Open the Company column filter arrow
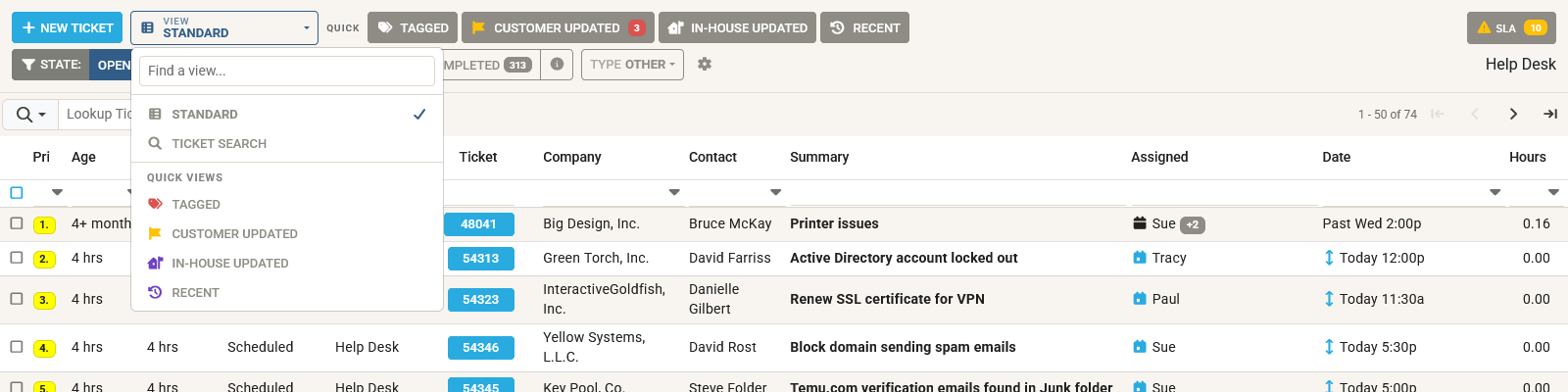 click(674, 193)
